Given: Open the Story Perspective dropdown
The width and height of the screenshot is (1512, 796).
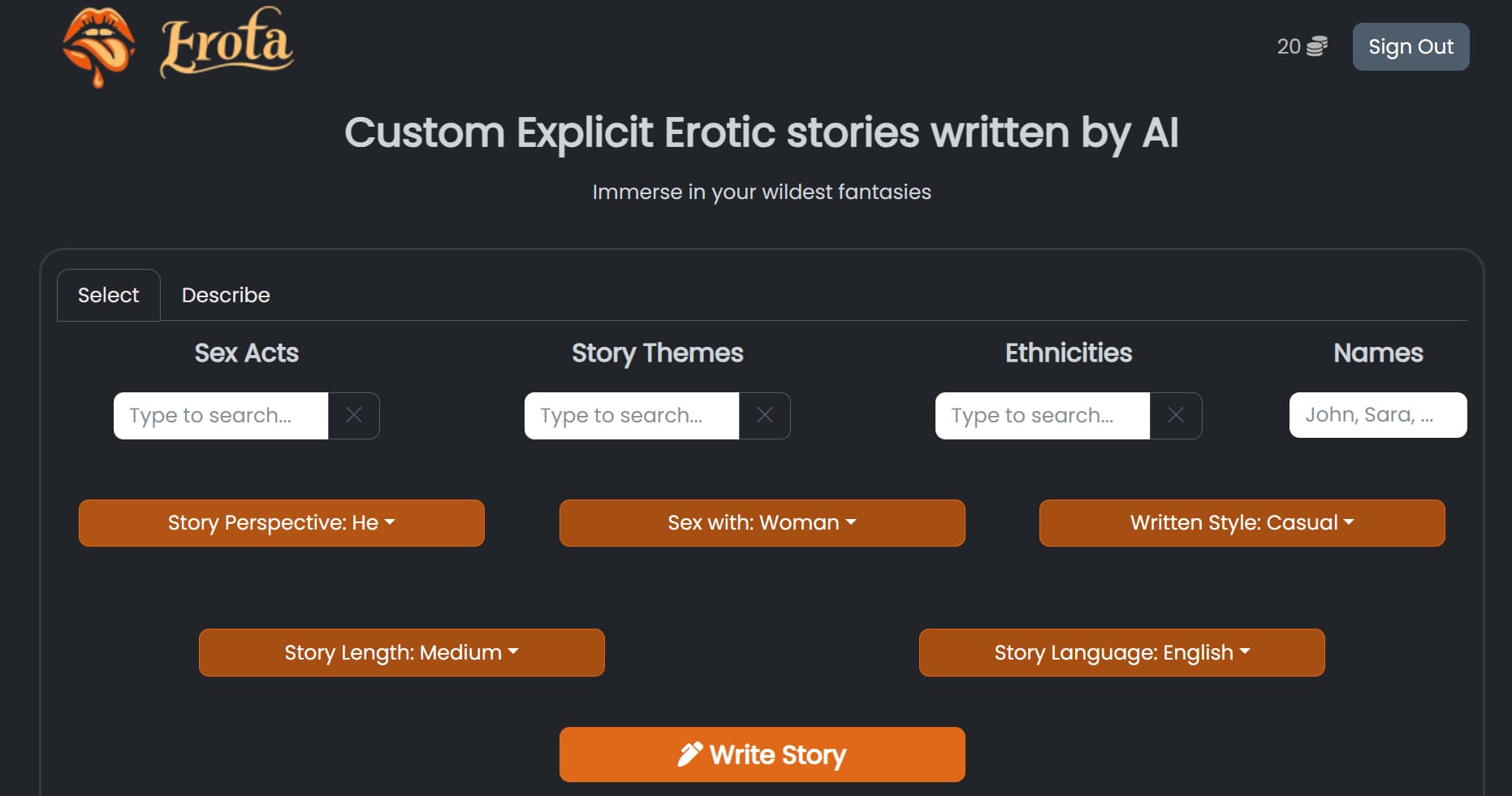Looking at the screenshot, I should coord(282,522).
